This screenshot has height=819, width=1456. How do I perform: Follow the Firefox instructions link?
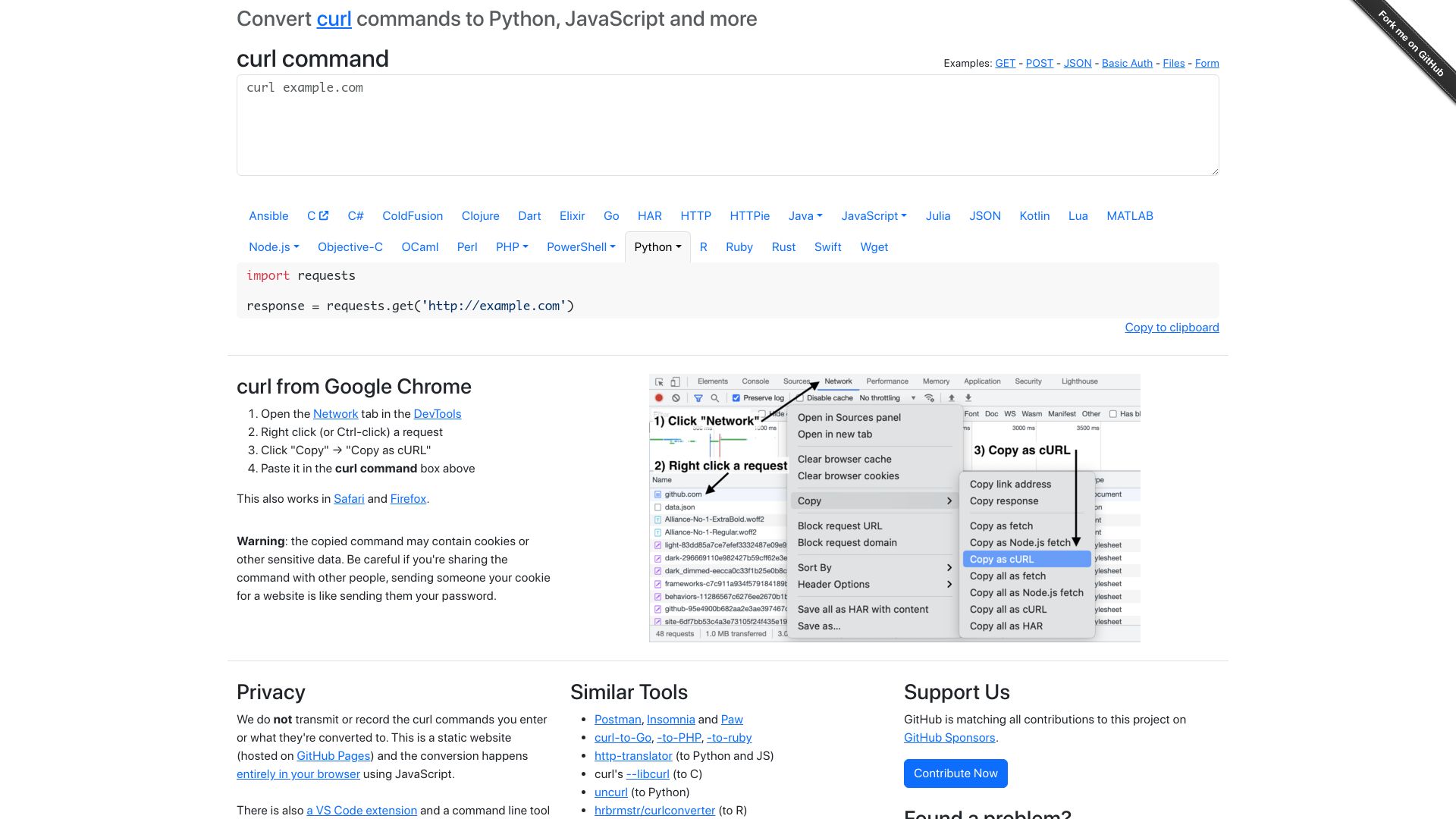408,499
